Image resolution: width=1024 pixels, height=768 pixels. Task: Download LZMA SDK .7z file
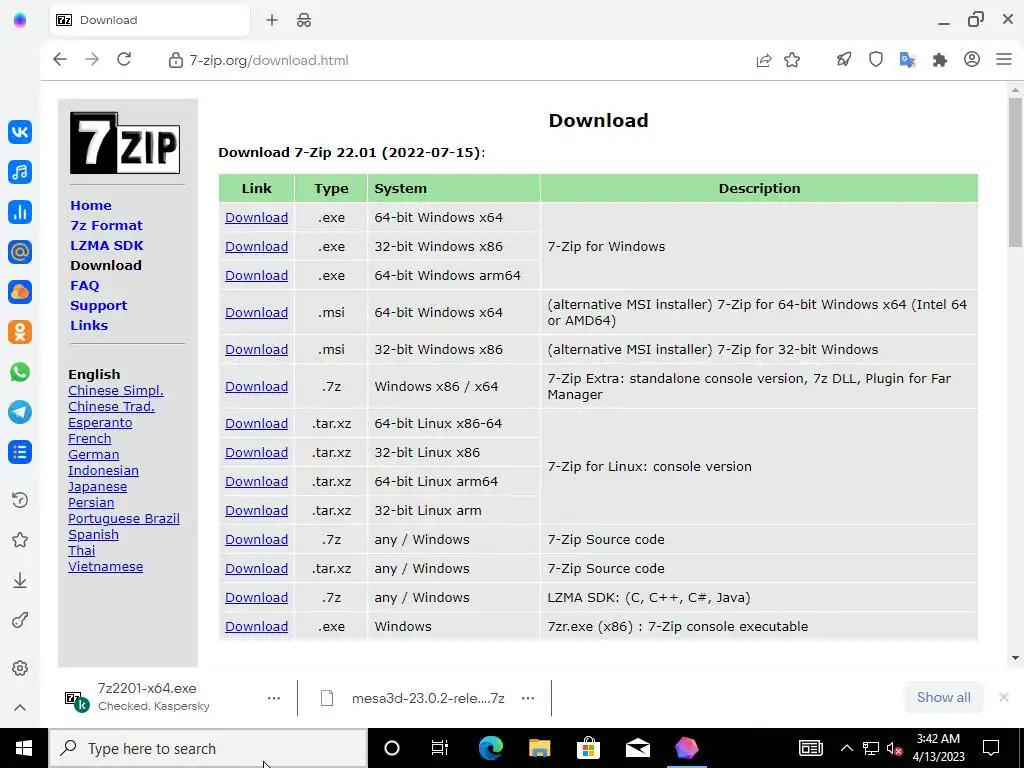coord(257,598)
